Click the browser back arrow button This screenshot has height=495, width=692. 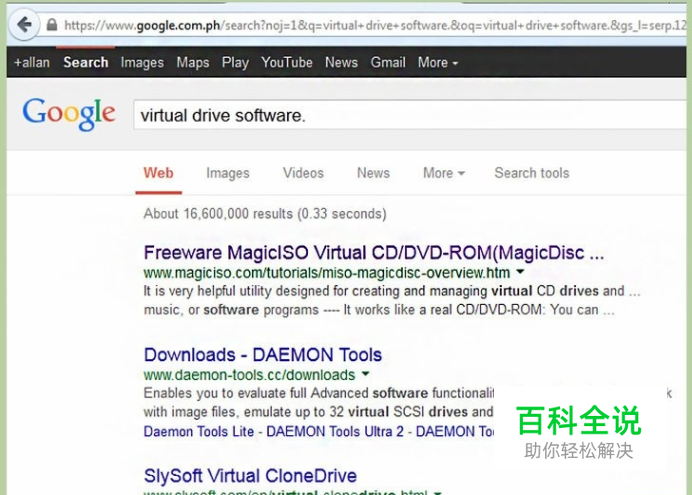pyautogui.click(x=24, y=25)
